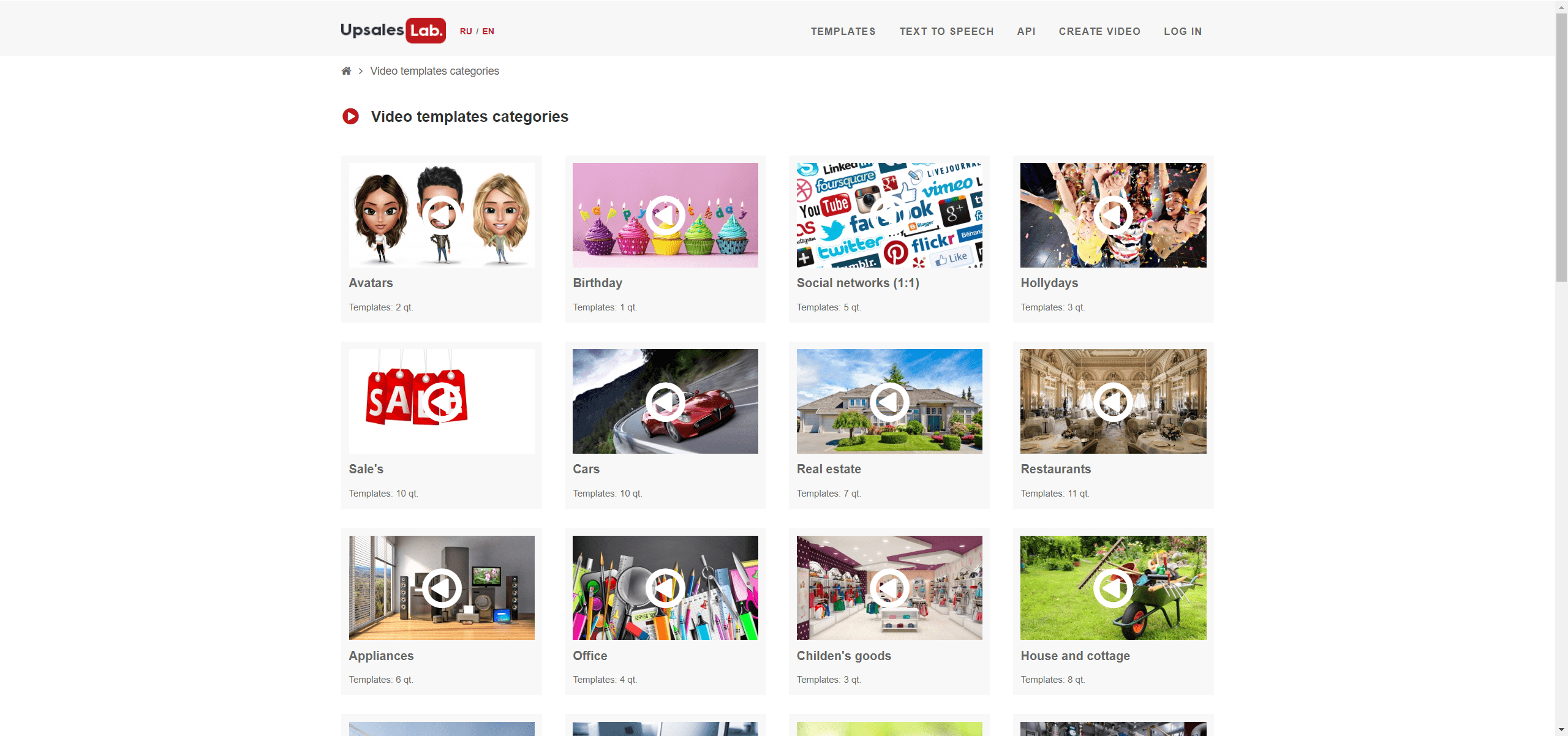The image size is (1568, 736).
Task: Play the Birthday cupcakes preview icon
Action: coord(665,215)
